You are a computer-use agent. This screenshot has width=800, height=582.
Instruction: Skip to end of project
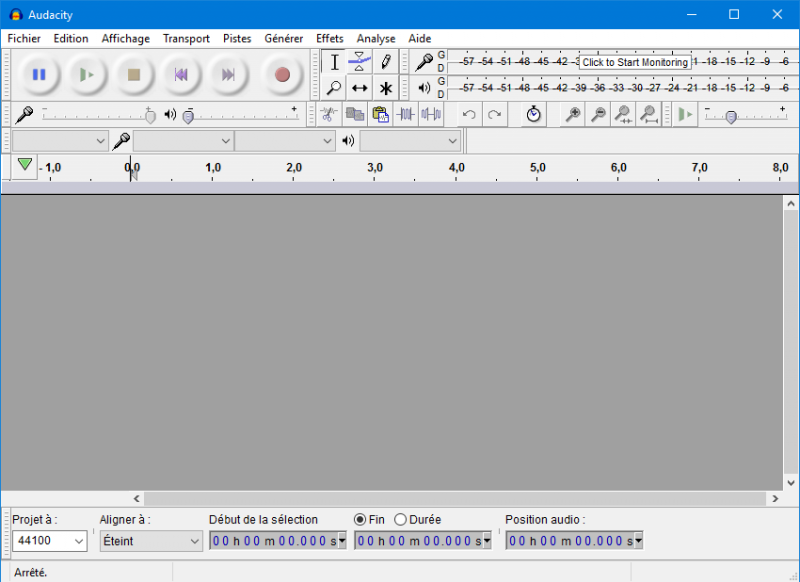[x=228, y=75]
